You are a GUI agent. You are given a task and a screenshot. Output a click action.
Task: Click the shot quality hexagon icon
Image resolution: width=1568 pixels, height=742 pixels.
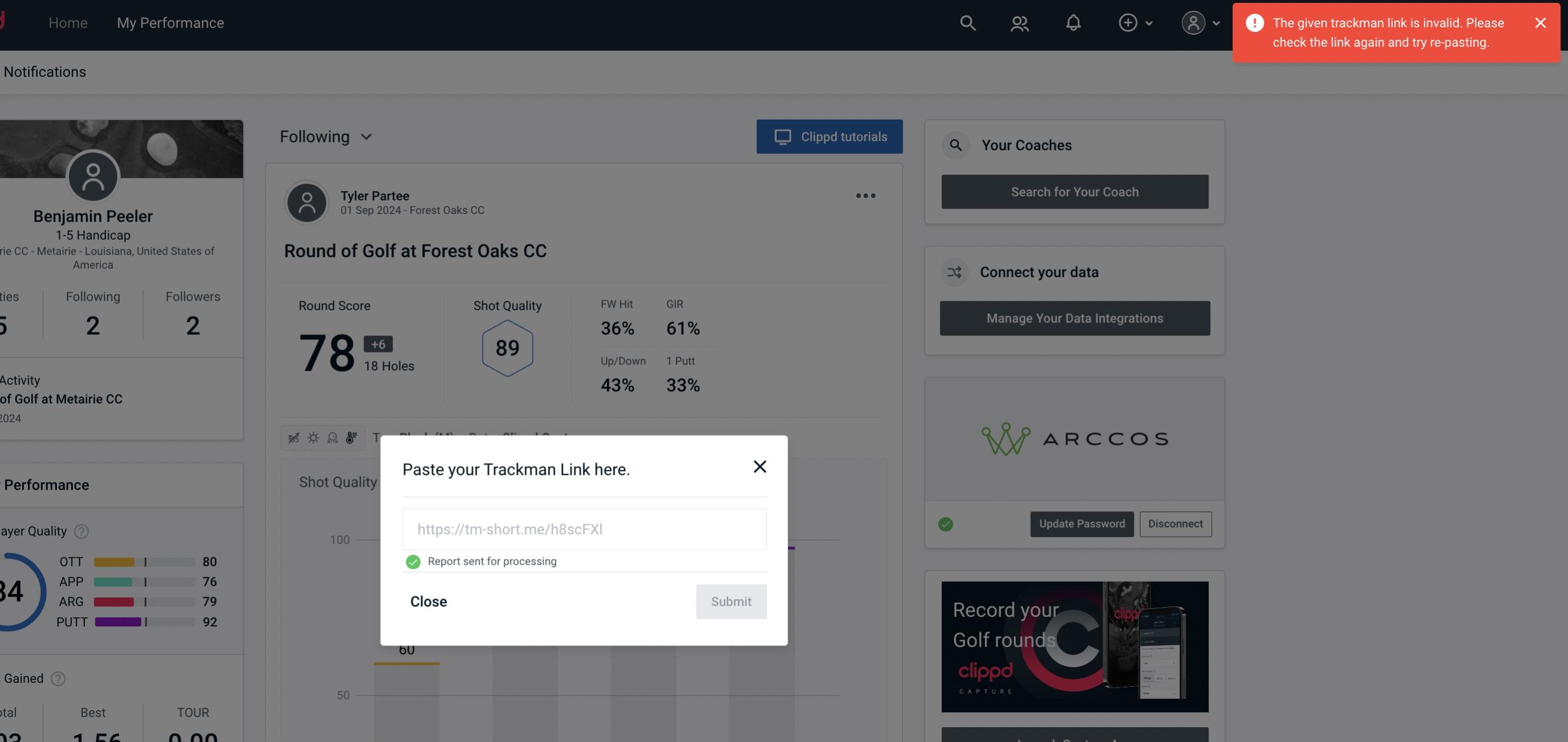click(x=507, y=349)
